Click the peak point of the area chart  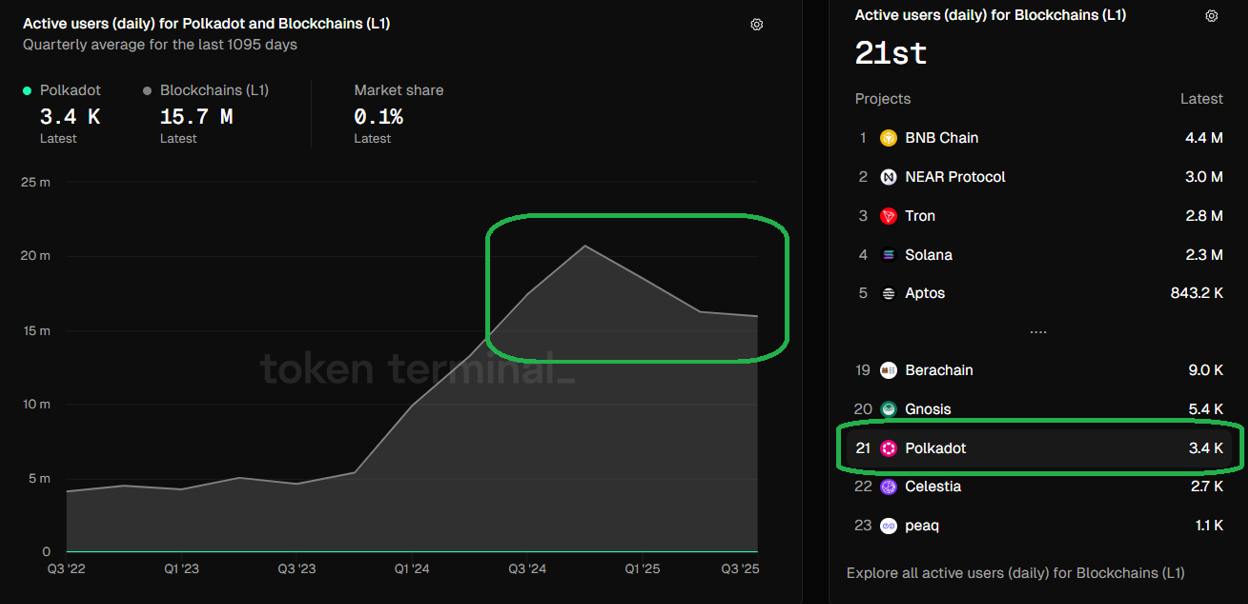(x=585, y=245)
